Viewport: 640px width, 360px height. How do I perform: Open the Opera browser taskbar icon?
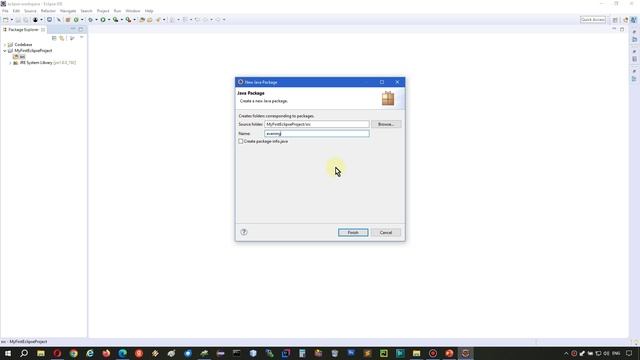pyautogui.click(x=57, y=353)
